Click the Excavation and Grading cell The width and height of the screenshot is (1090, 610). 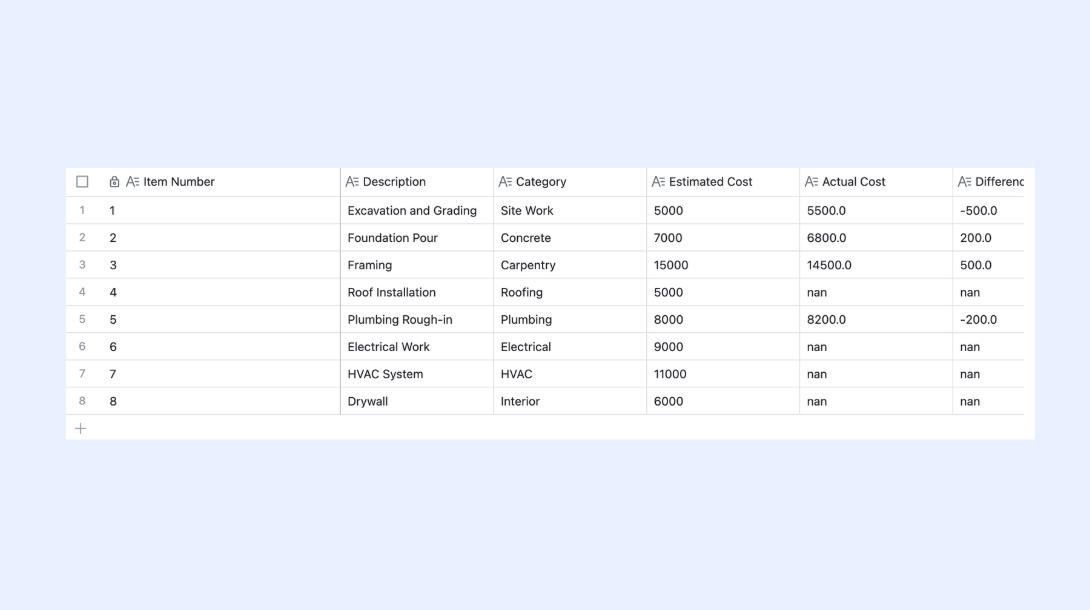click(417, 211)
